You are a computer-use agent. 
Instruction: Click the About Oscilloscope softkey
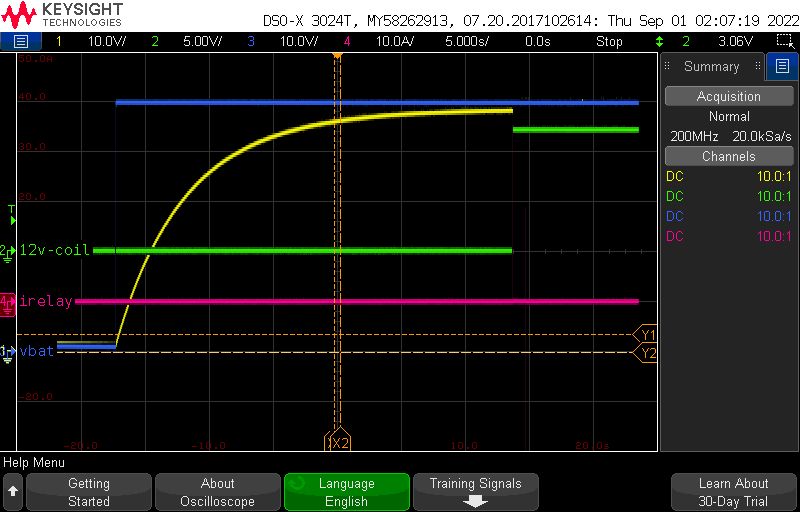click(x=217, y=492)
